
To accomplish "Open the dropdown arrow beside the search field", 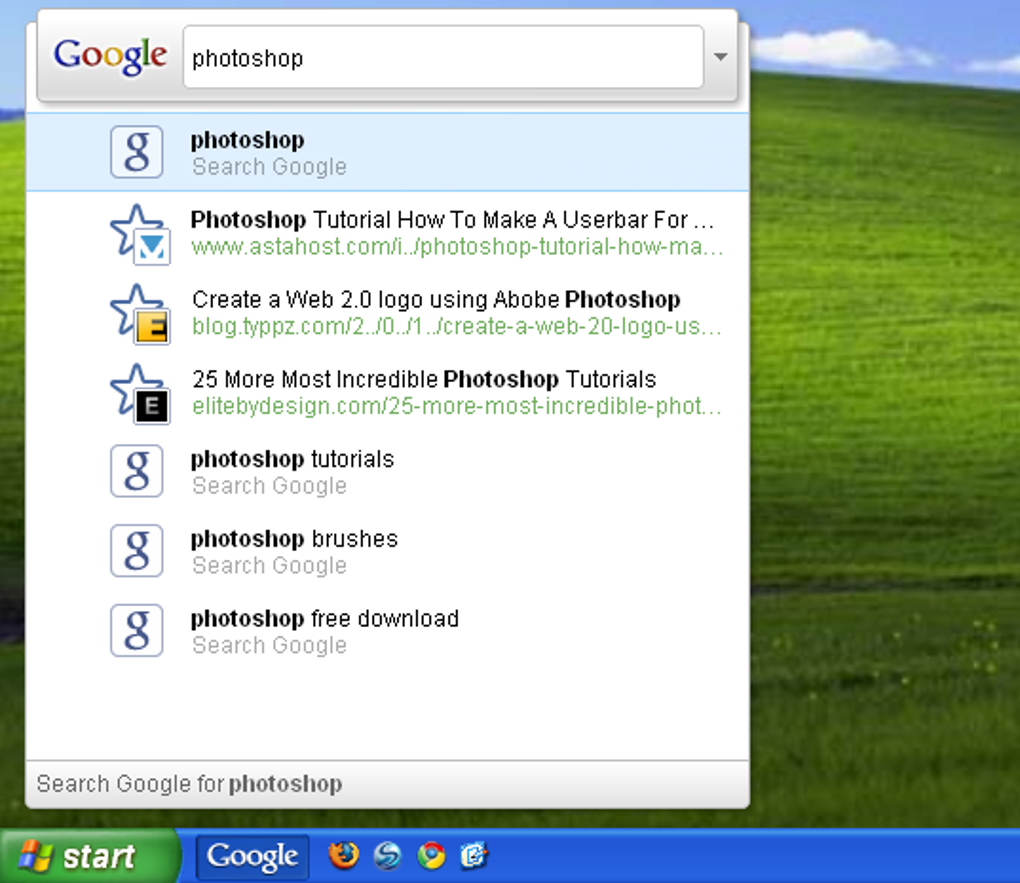I will coord(720,57).
